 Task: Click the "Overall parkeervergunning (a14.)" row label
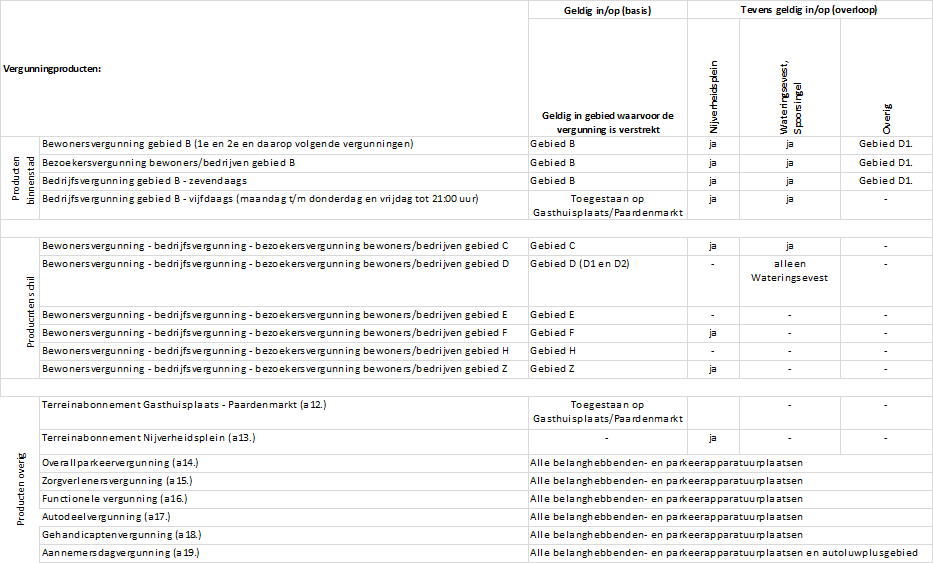click(120, 463)
